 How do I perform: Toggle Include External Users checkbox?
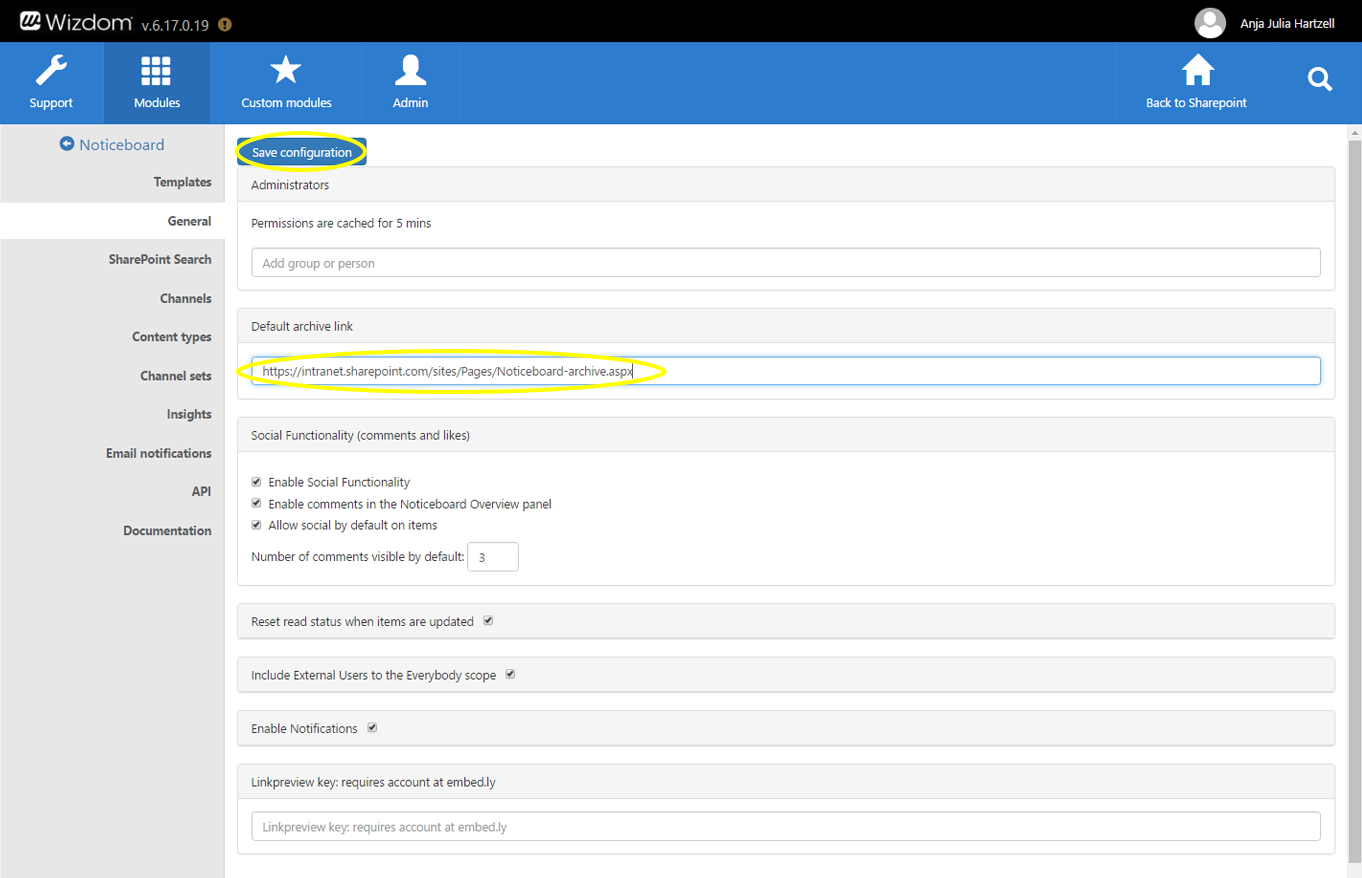pos(510,675)
